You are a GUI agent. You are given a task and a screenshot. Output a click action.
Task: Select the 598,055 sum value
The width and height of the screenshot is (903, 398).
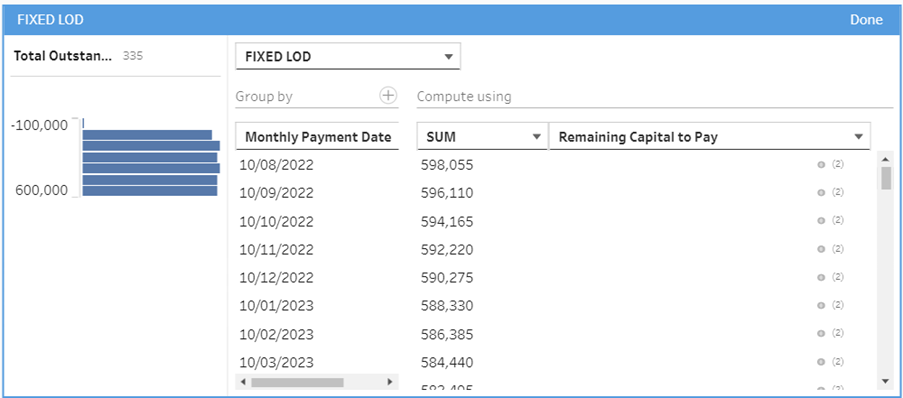[447, 165]
